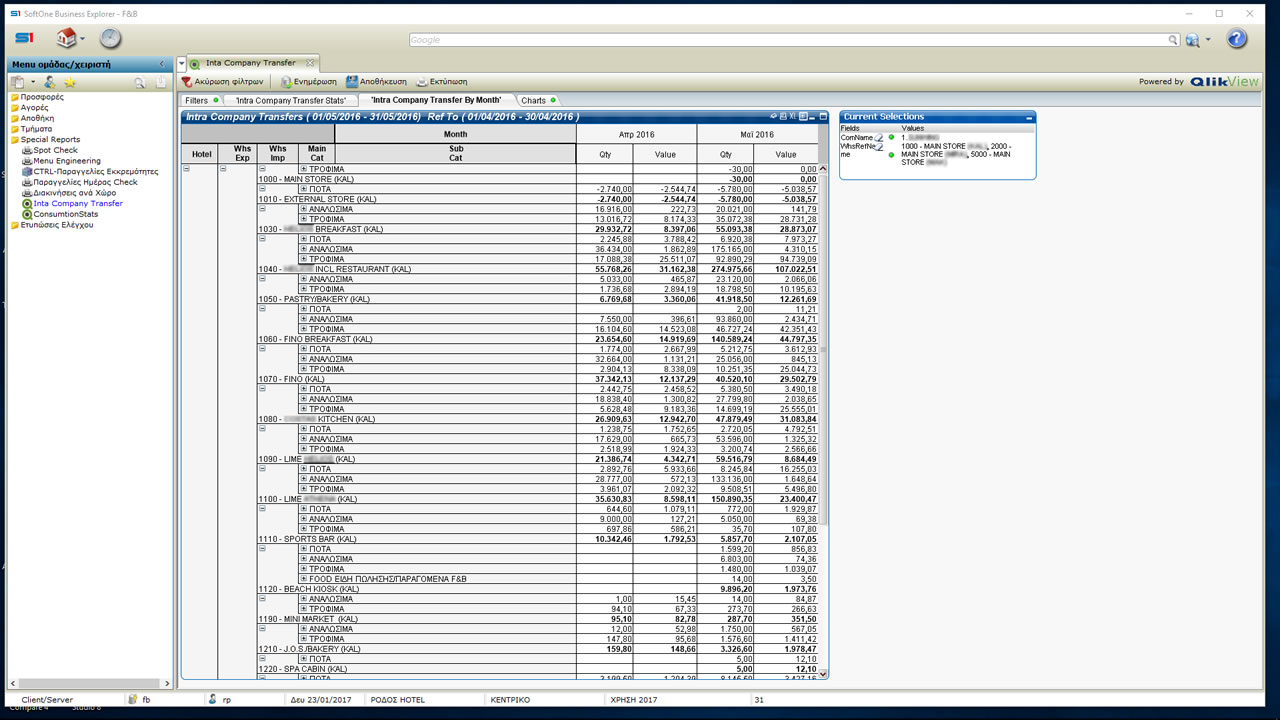Click the XL export icon in the pivot caption
The height and width of the screenshot is (720, 1280).
click(793, 117)
